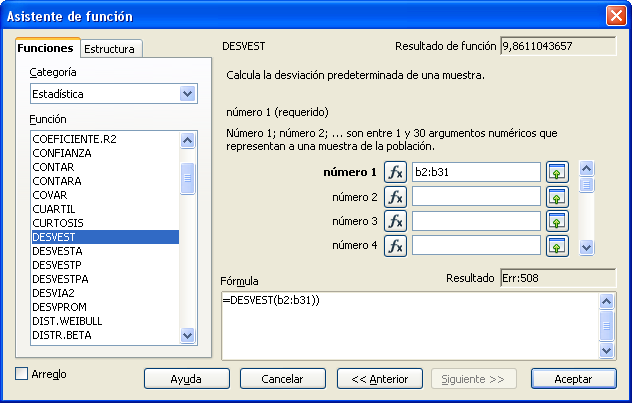Choose CURTOSIS from the function list
The width and height of the screenshot is (632, 403).
point(58,223)
